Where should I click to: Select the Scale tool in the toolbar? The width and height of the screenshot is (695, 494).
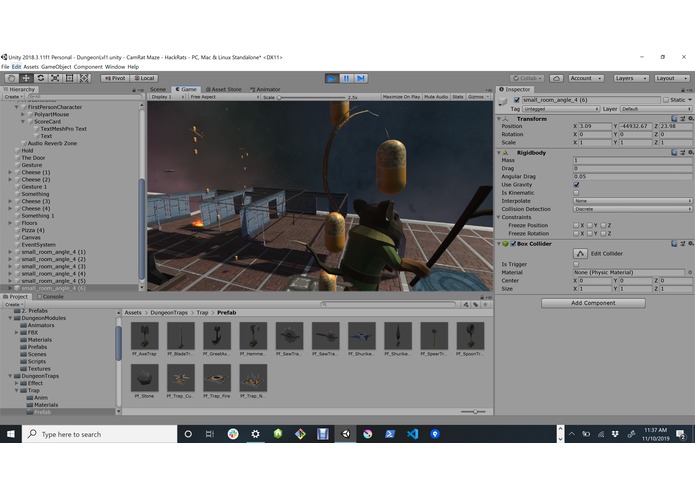click(55, 78)
